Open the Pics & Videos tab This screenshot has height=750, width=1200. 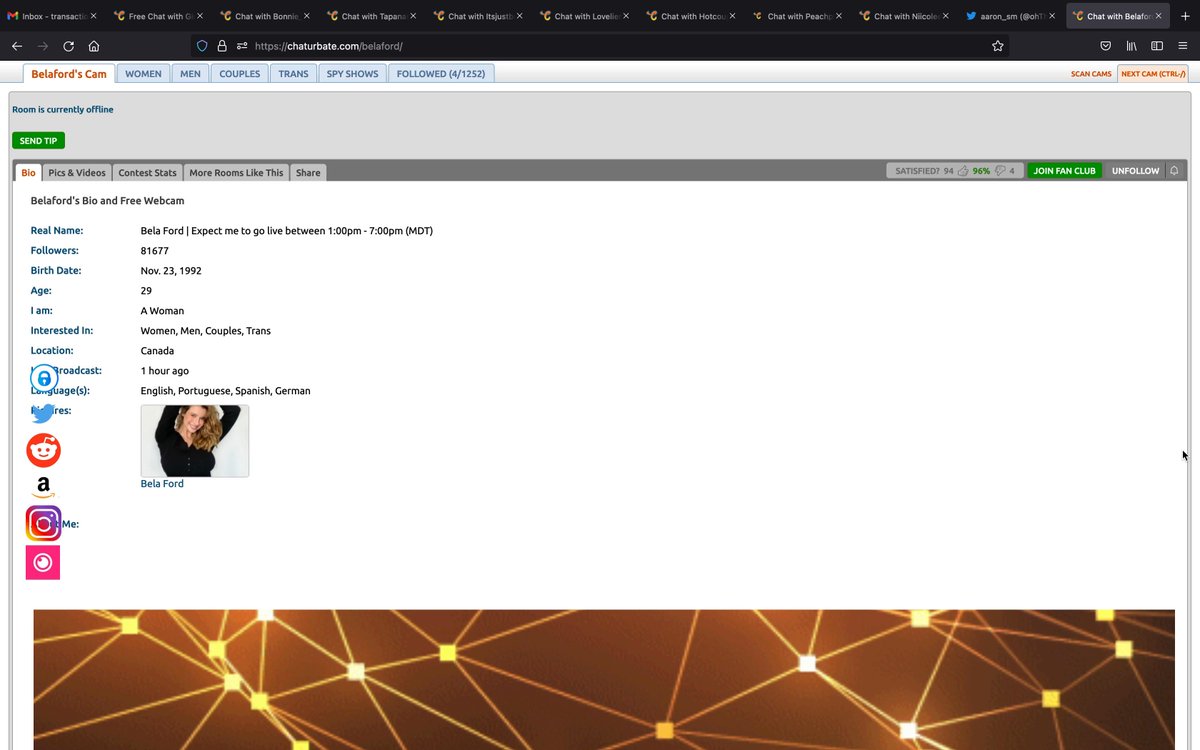click(77, 172)
